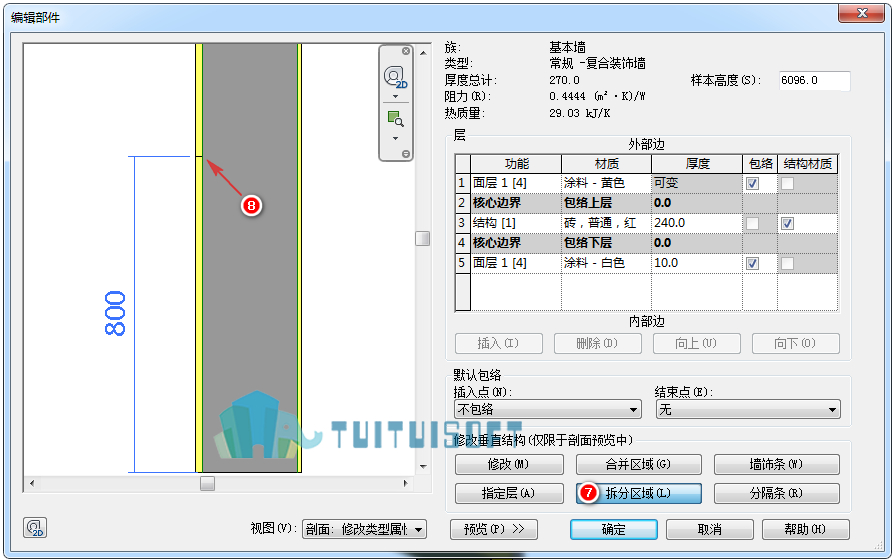Toggle structural material checkbox for brick row

point(787,223)
